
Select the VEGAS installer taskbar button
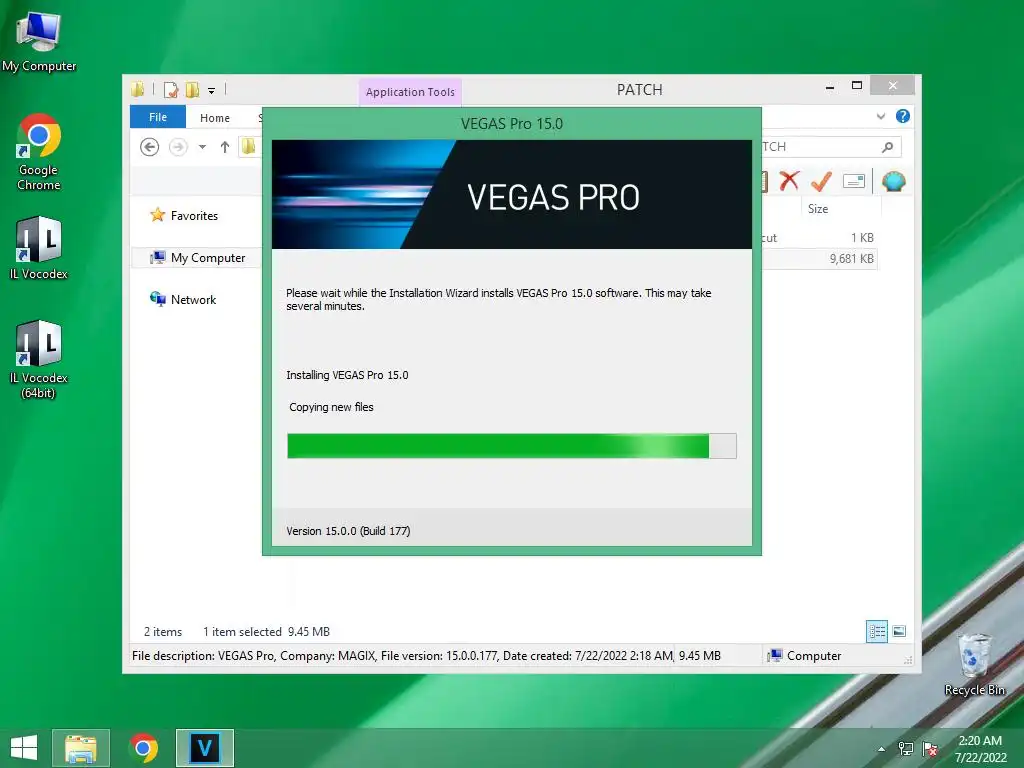click(204, 748)
